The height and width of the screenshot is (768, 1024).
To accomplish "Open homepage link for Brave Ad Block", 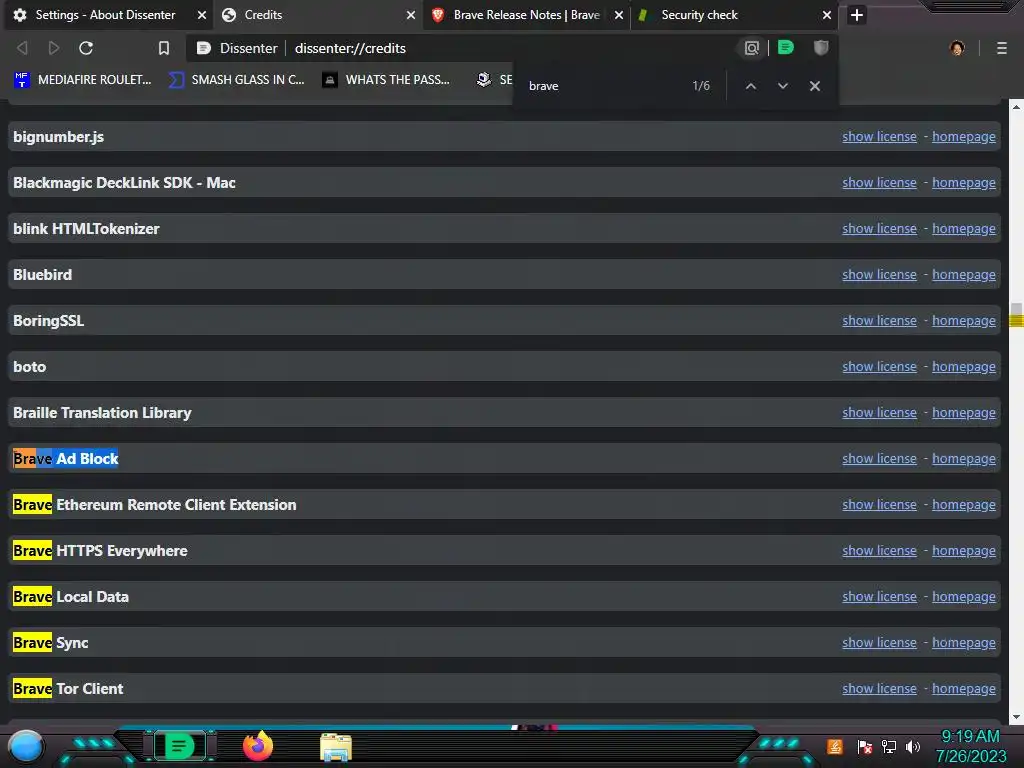I will [x=963, y=458].
